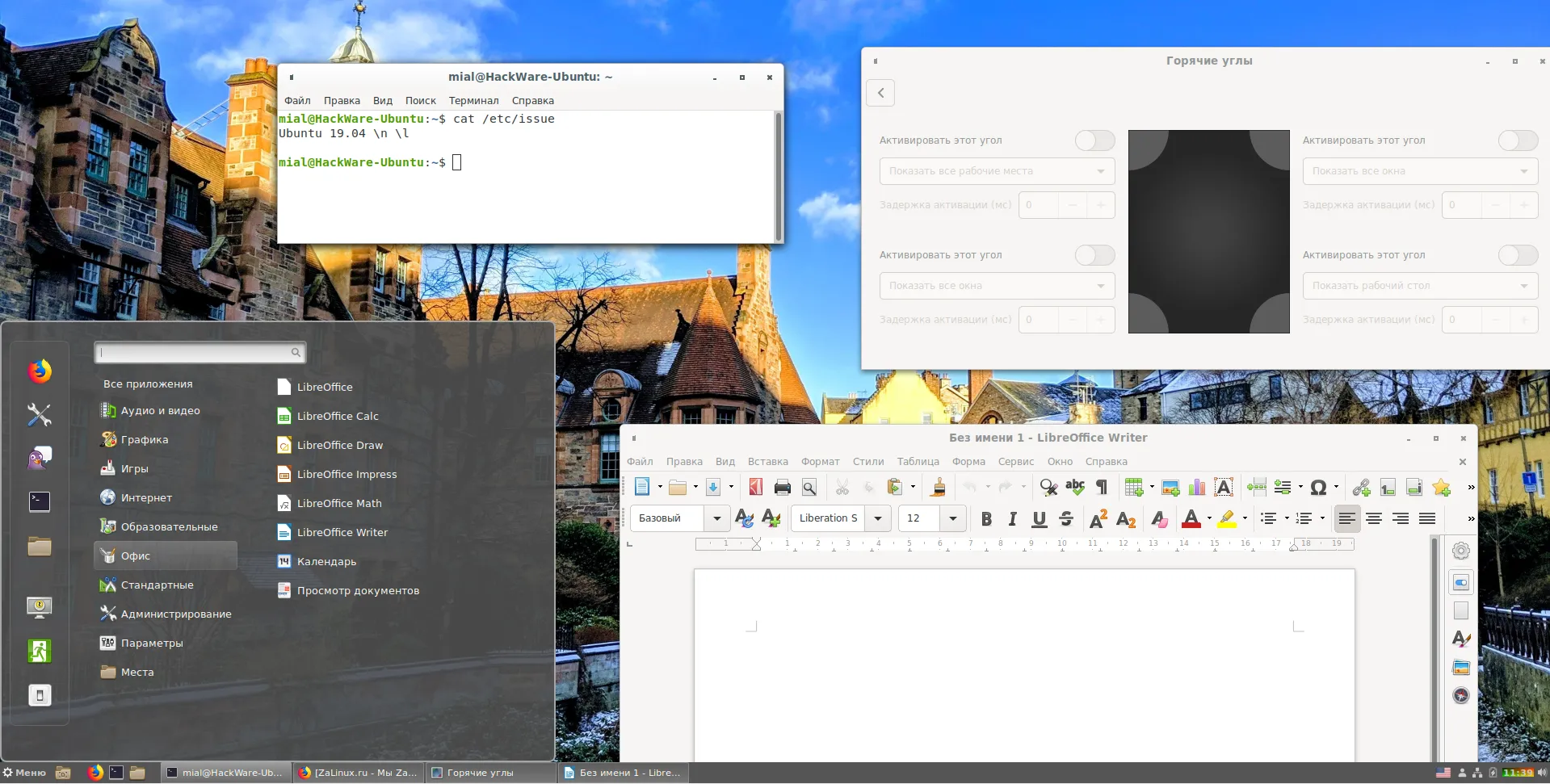Screen dimensions: 1550x784
Task: Open Меню button on the panel
Action: 24,773
